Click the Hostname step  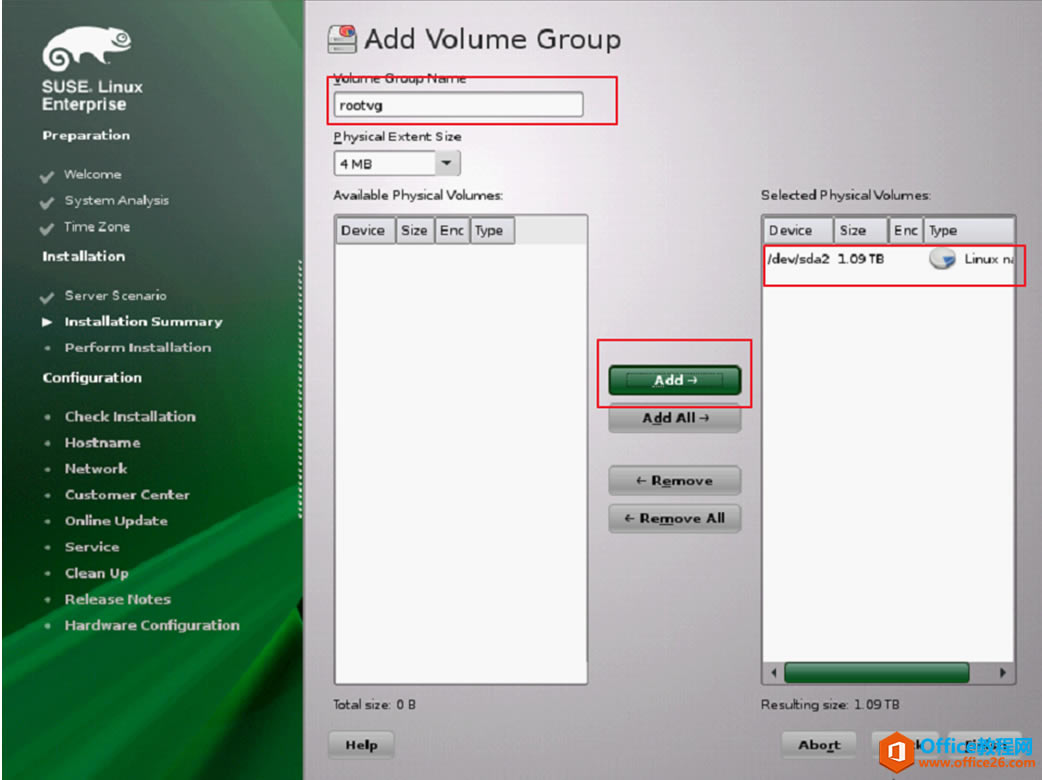coord(102,442)
